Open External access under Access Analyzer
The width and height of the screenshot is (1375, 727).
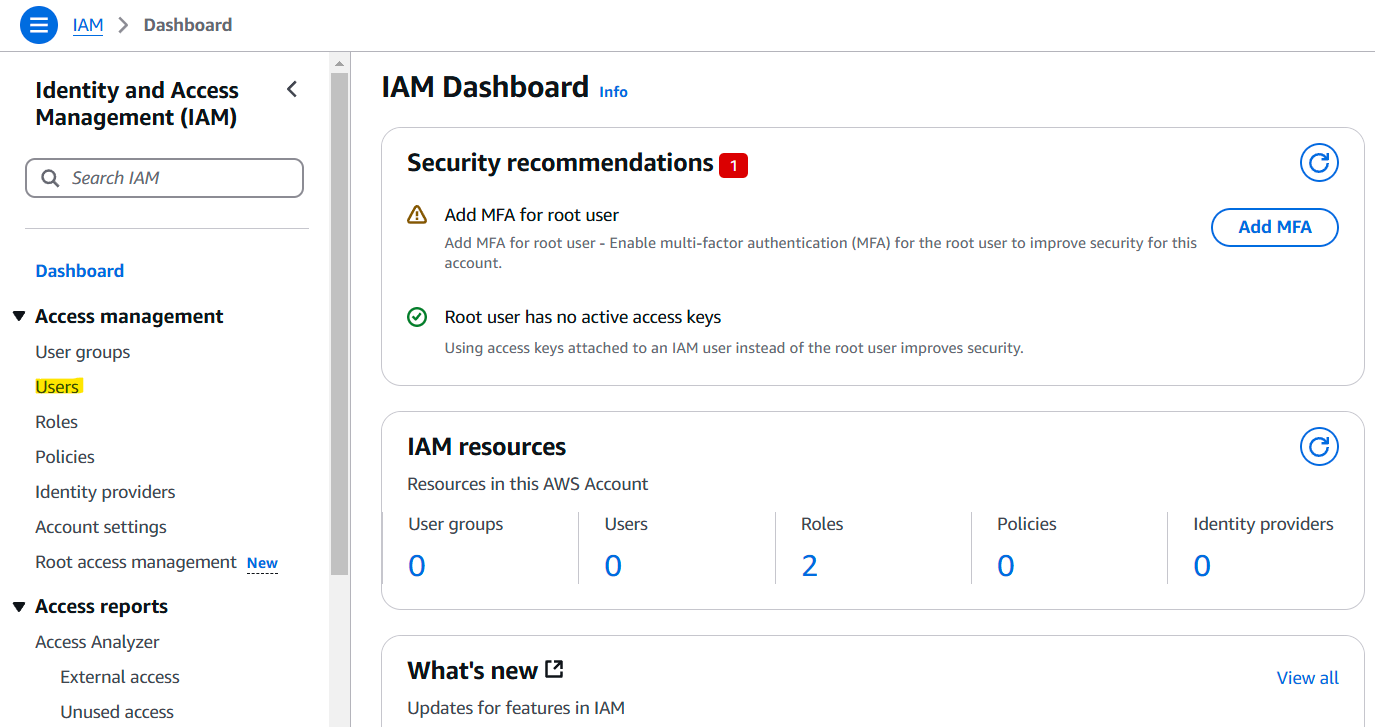(x=120, y=677)
